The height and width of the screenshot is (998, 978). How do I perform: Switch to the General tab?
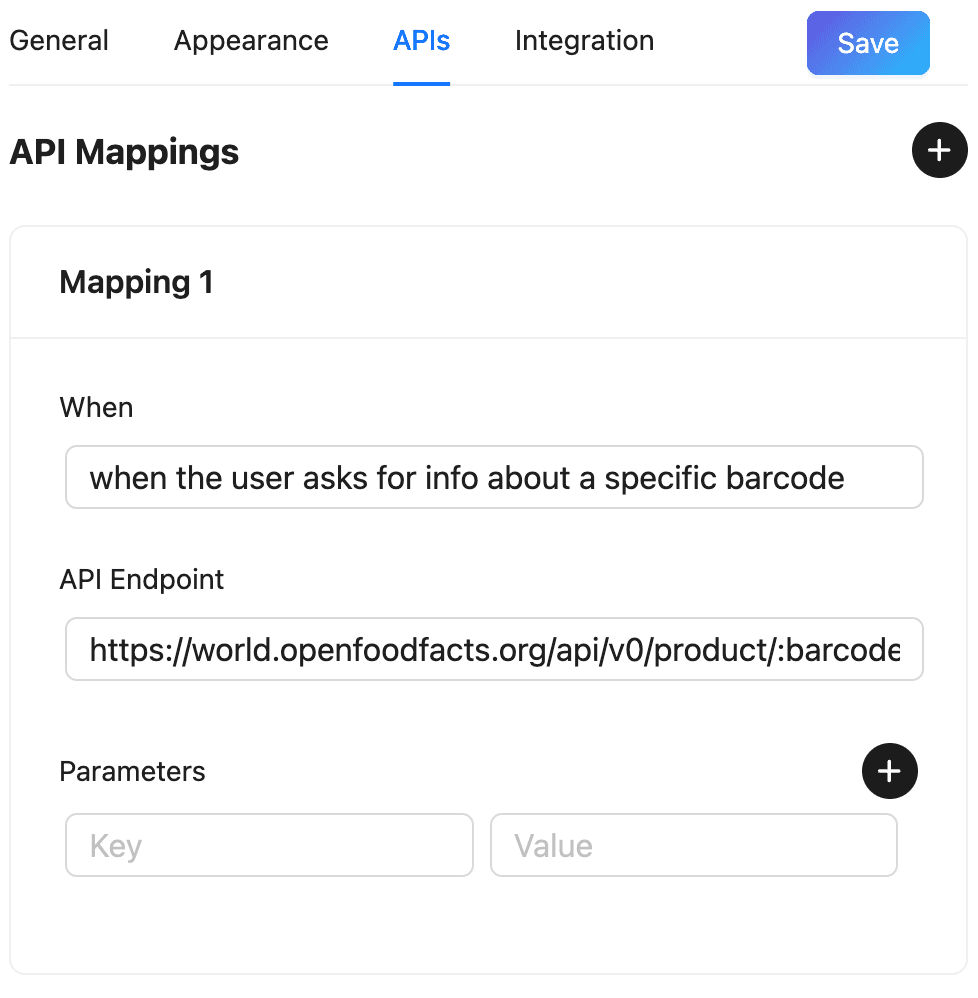(x=59, y=41)
